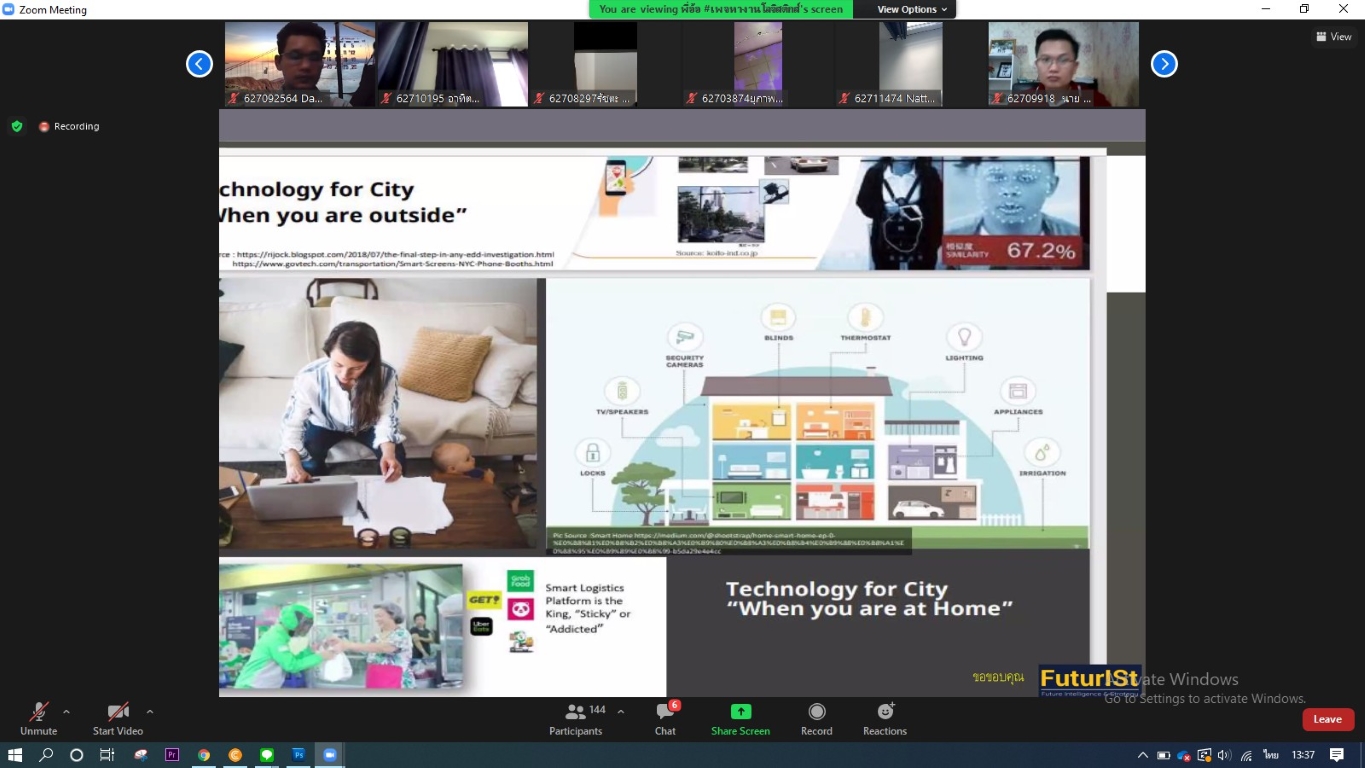Toggle Start Video camera button
The width and height of the screenshot is (1365, 768).
coord(118,718)
